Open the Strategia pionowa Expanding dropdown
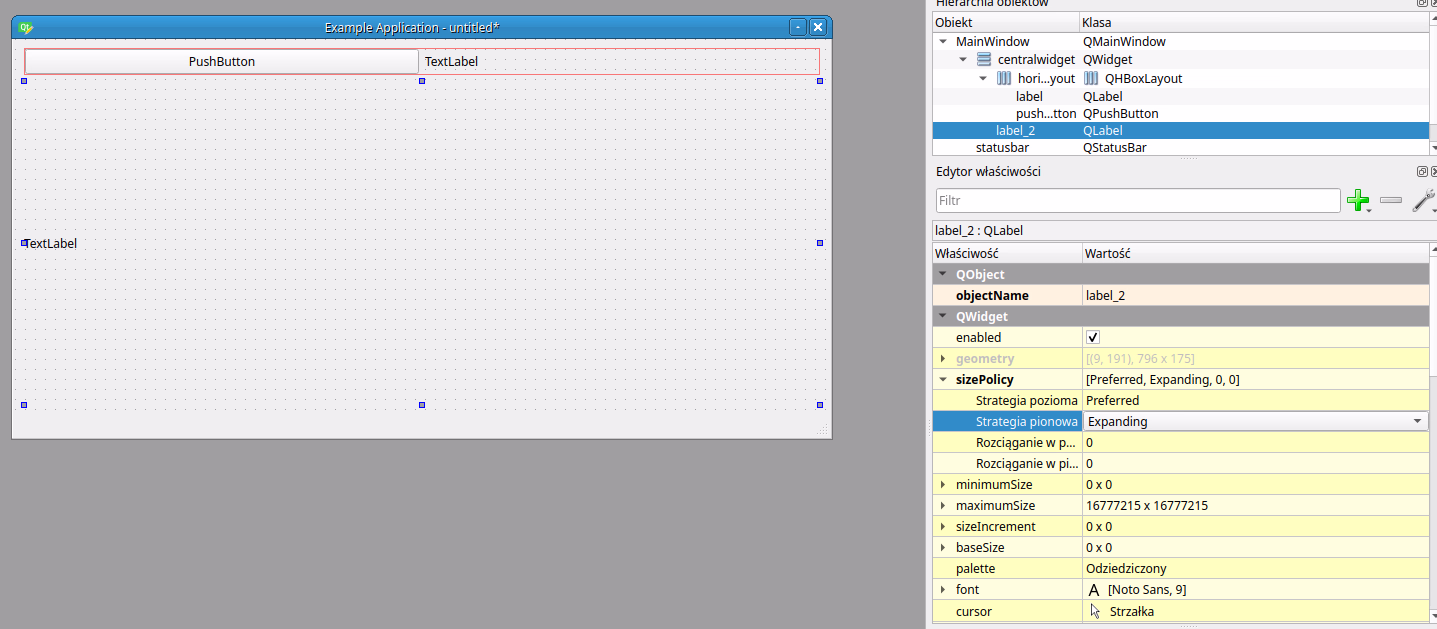This screenshot has width=1437, height=629. point(1417,422)
